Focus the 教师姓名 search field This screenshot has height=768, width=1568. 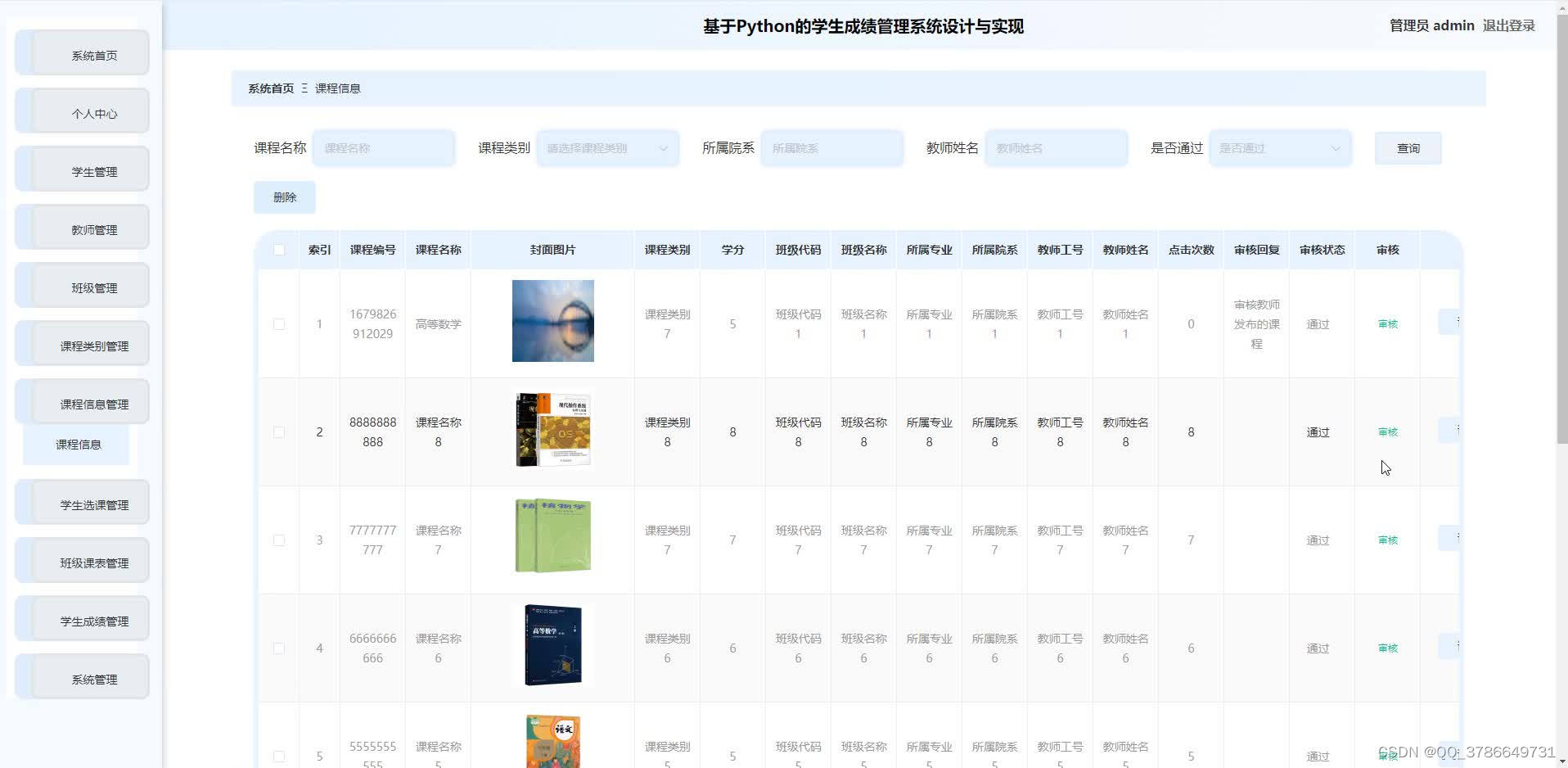tap(1057, 148)
